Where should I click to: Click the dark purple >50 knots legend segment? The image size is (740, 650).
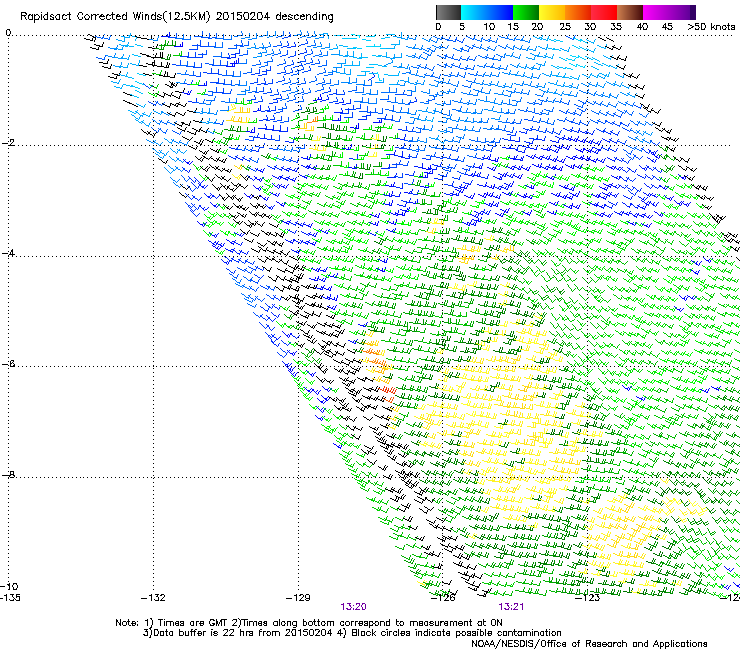pos(692,12)
